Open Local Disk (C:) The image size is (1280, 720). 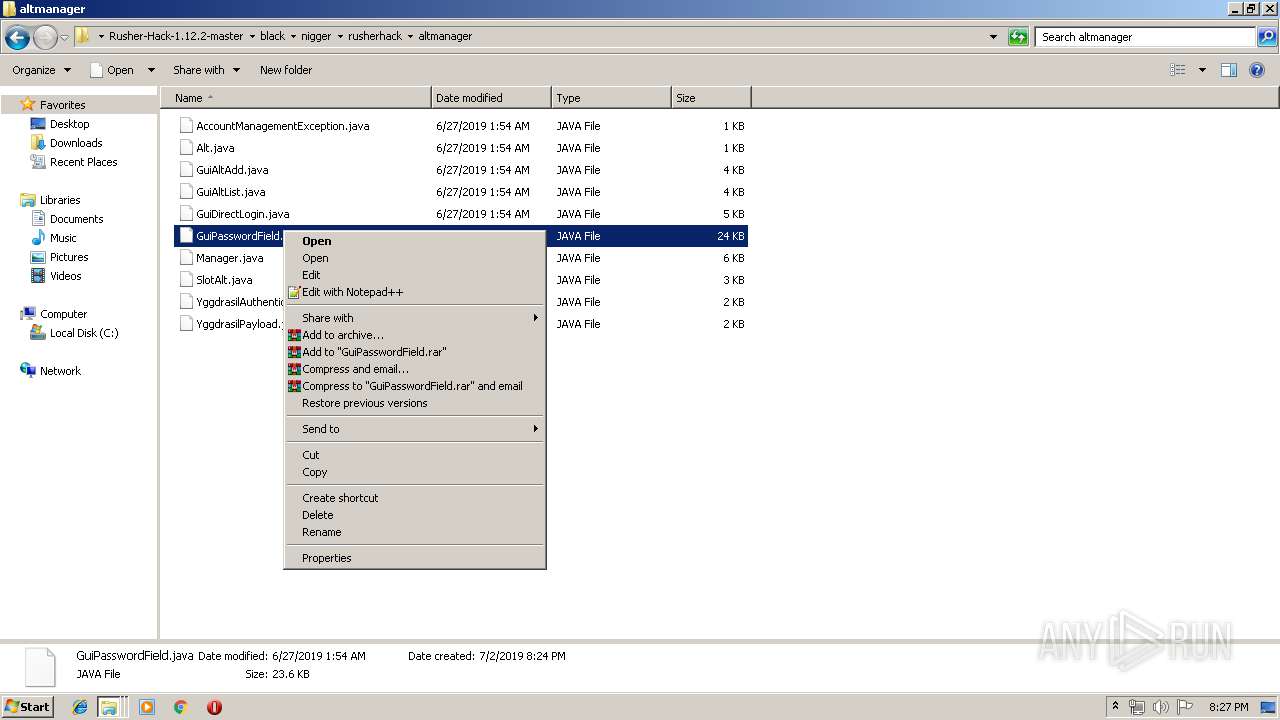(84, 333)
